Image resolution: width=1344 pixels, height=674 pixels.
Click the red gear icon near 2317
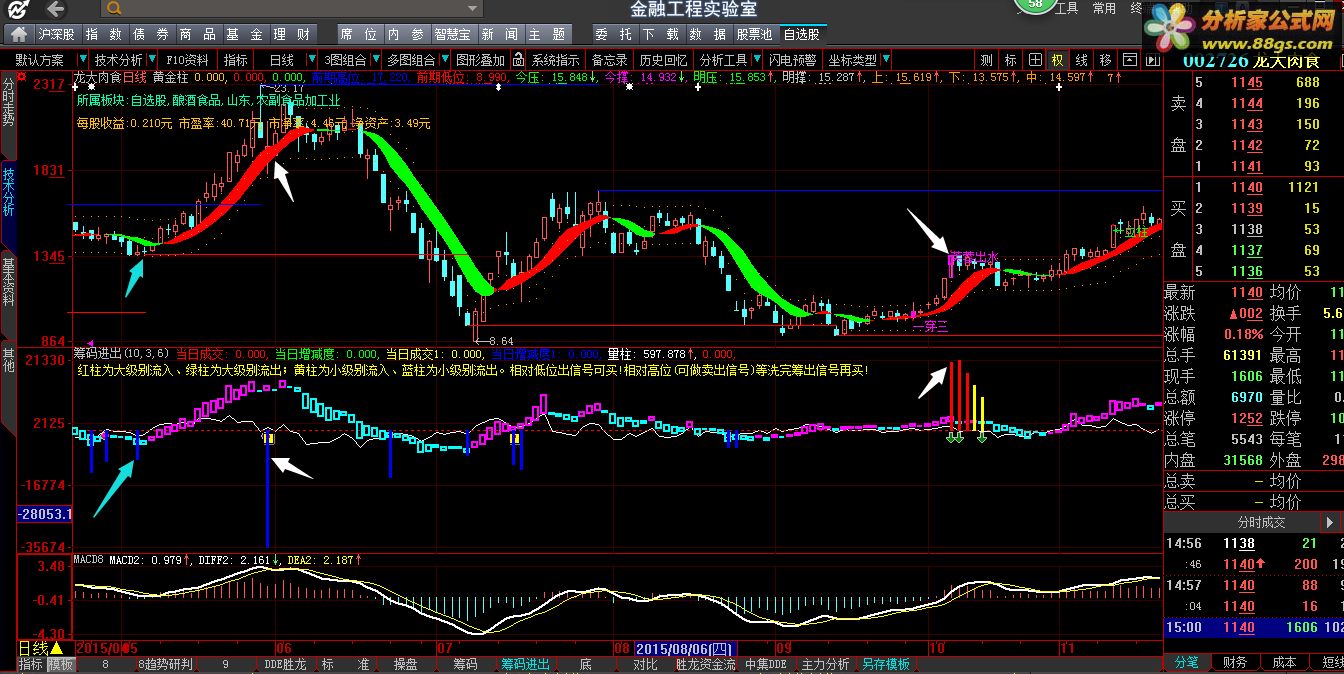tap(19, 76)
